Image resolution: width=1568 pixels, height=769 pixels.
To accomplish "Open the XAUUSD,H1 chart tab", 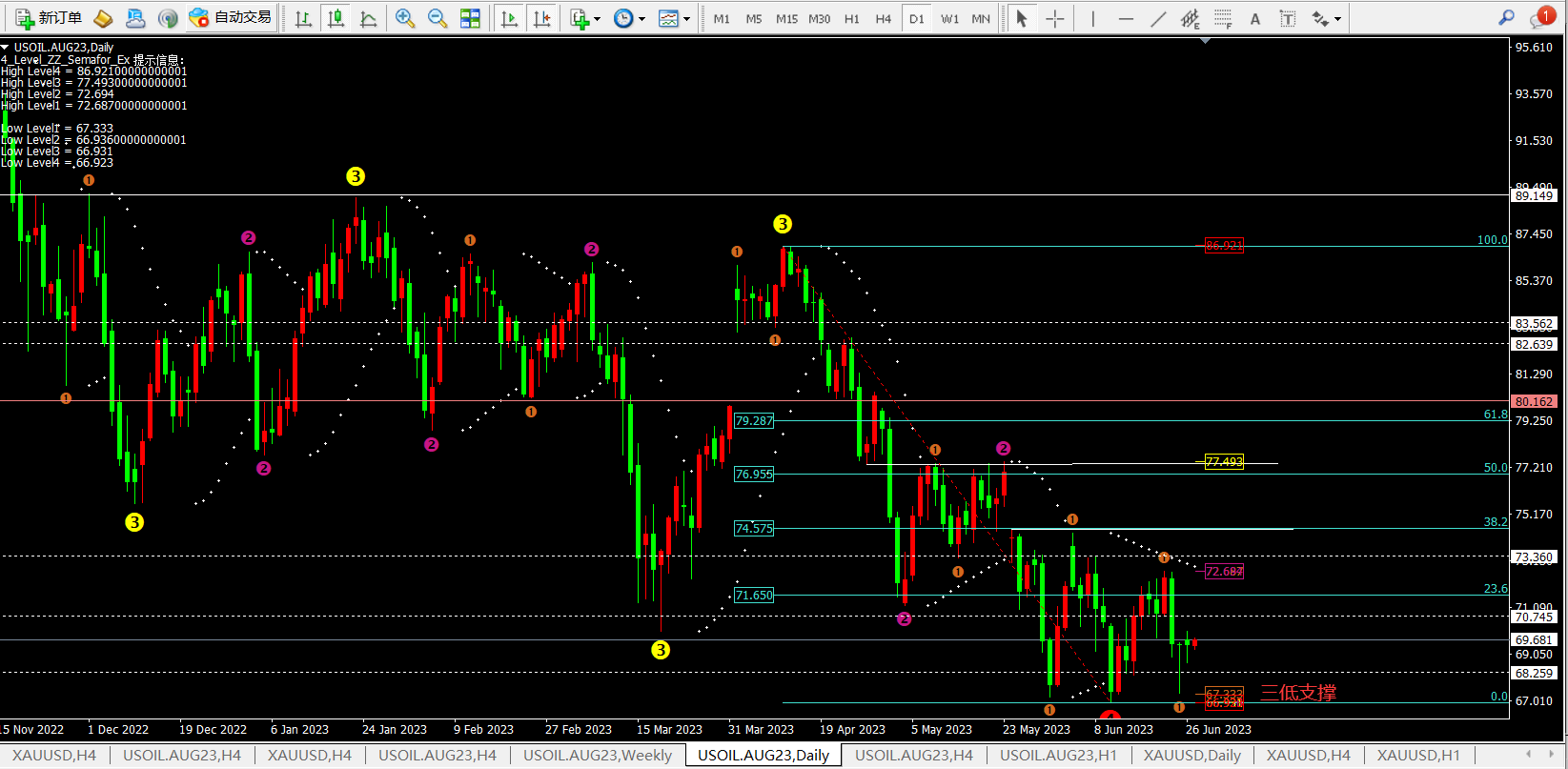I will (1418, 755).
